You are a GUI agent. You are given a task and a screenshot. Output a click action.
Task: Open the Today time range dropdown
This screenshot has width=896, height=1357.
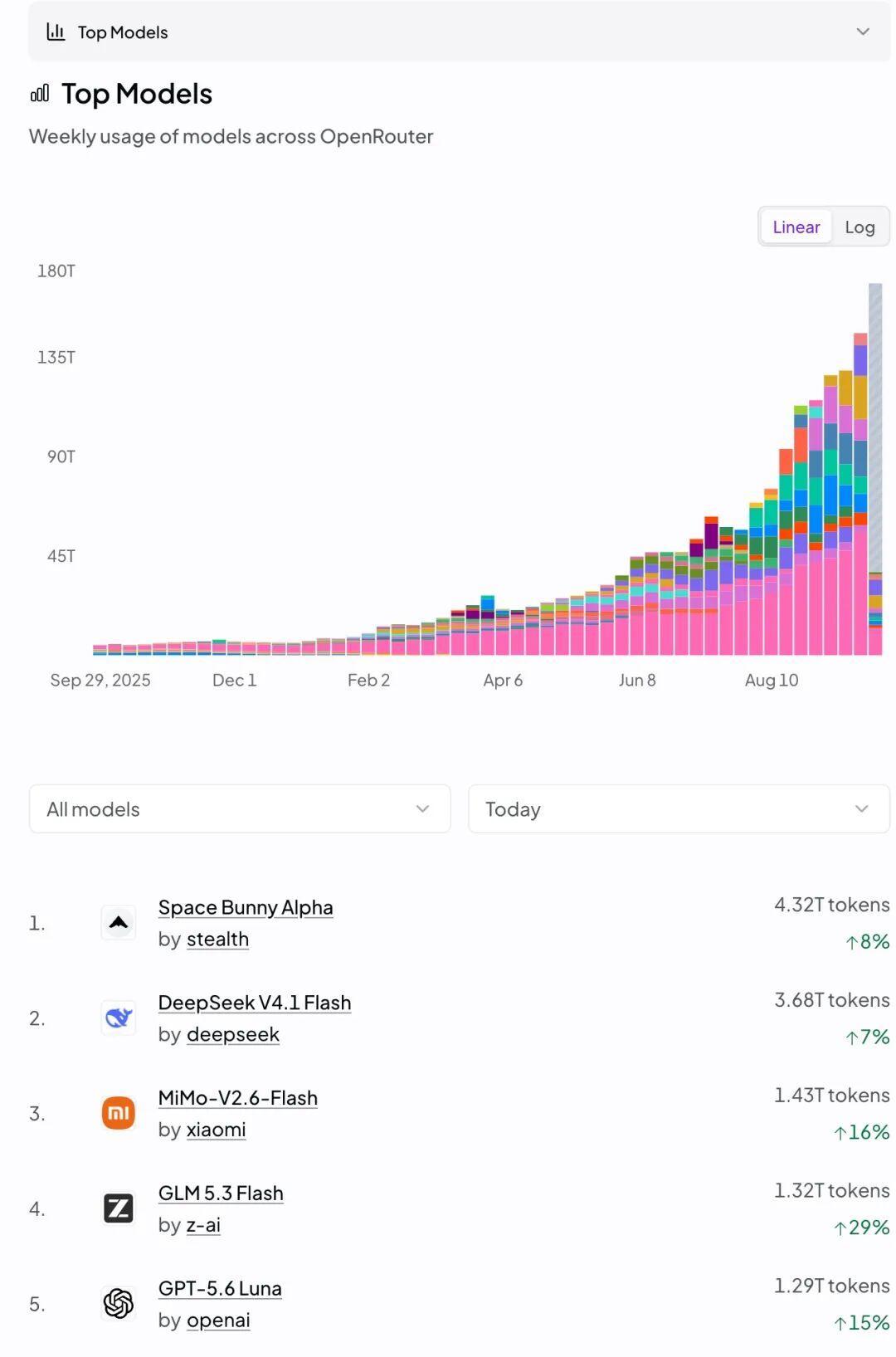pyautogui.click(x=679, y=808)
